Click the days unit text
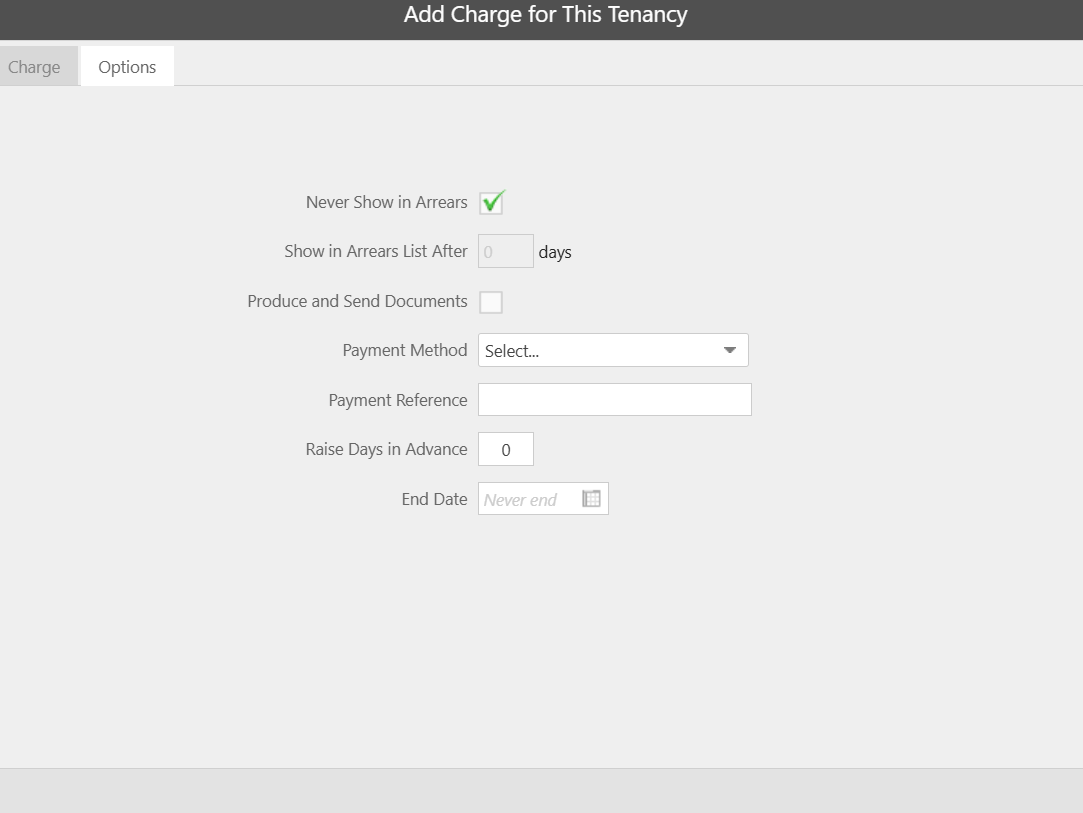The height and width of the screenshot is (813, 1083). 555,252
